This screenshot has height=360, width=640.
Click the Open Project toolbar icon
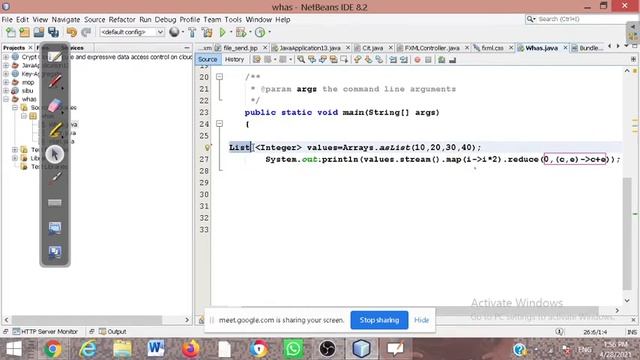pyautogui.click(x=39, y=32)
